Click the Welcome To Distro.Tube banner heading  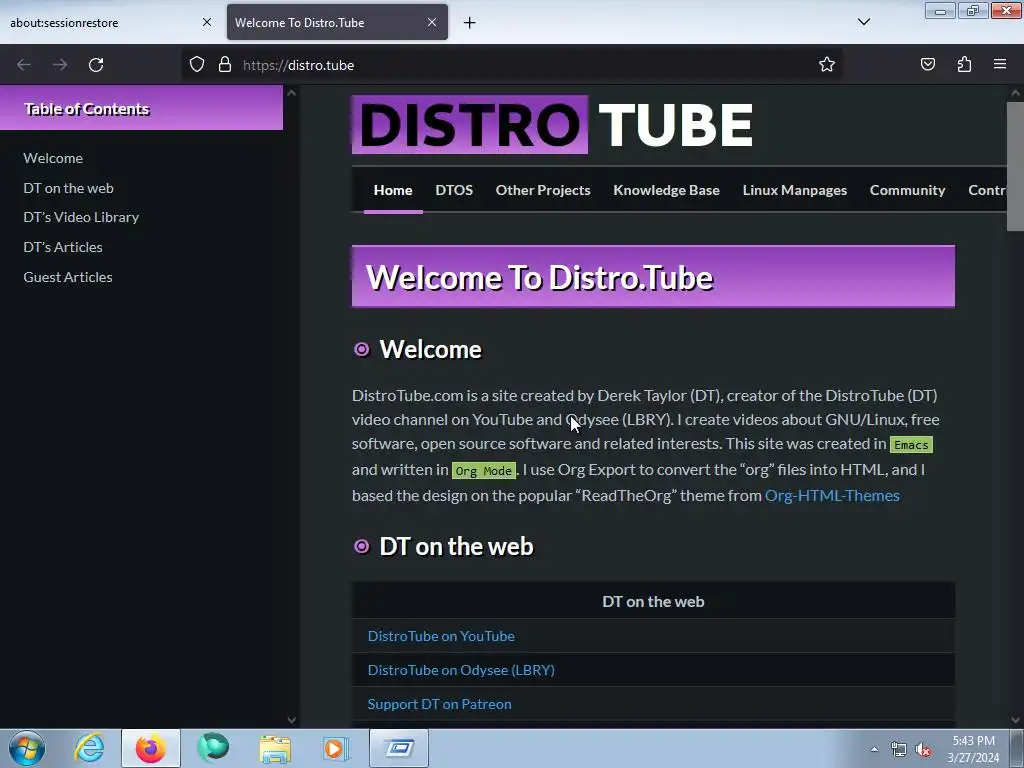tap(653, 276)
